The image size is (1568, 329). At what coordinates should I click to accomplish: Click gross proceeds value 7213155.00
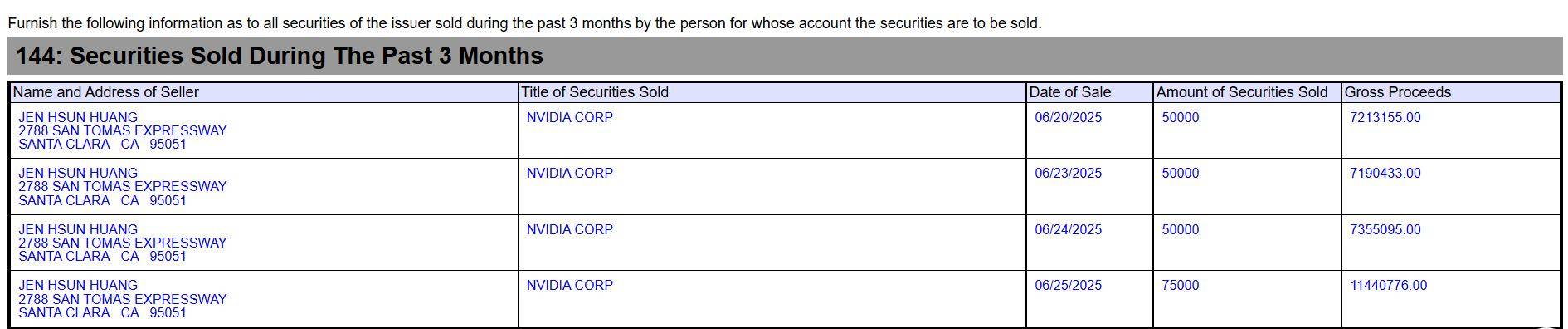[x=1385, y=118]
